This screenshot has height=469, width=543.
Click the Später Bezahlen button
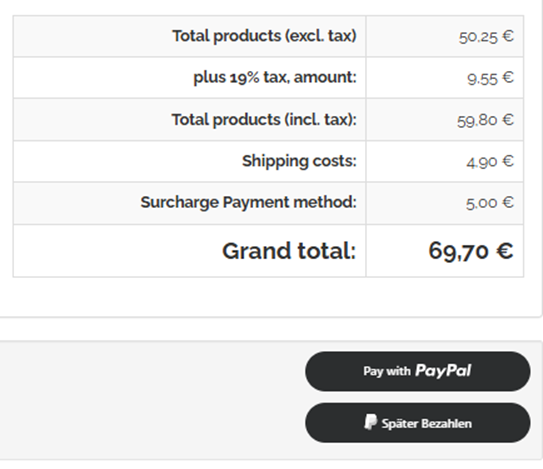(418, 423)
